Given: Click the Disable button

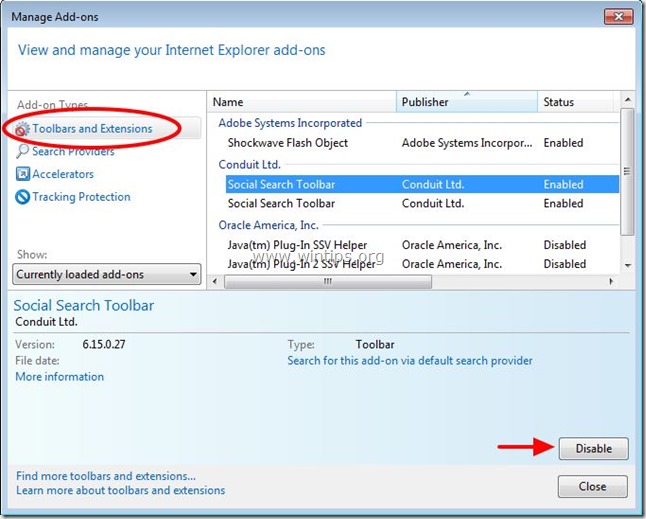Looking at the screenshot, I should tap(594, 448).
